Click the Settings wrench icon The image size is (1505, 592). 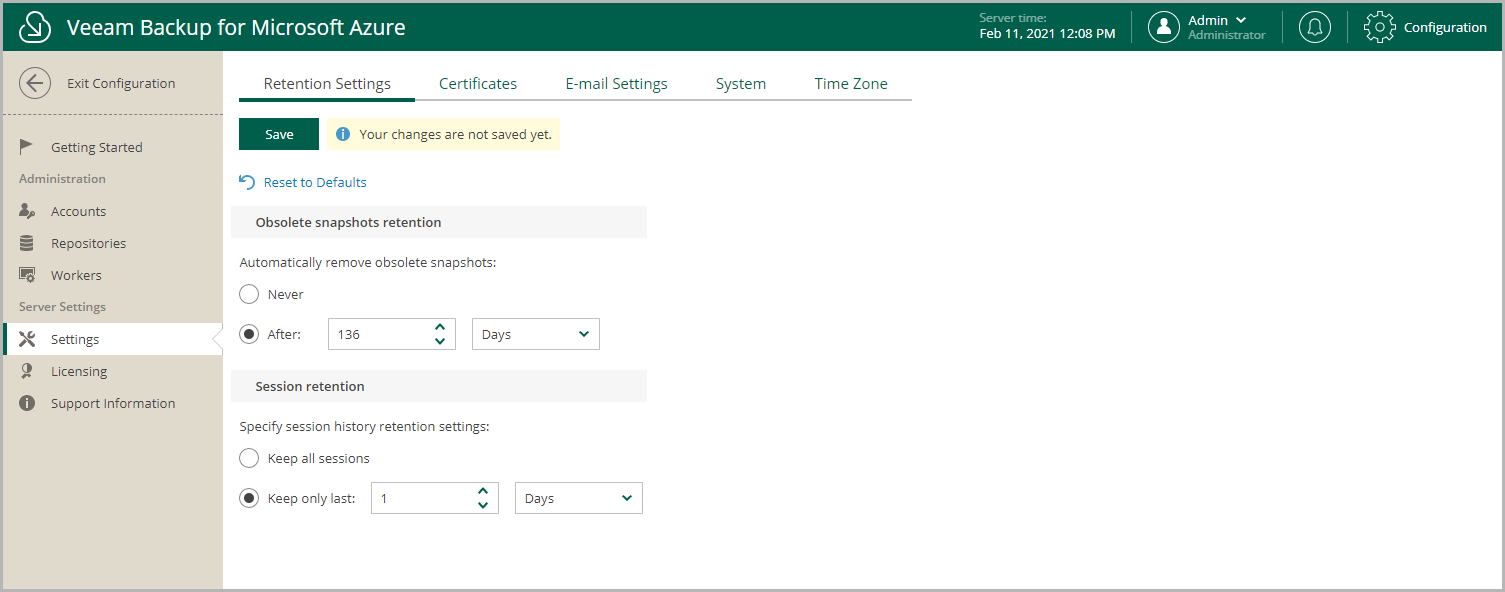pyautogui.click(x=27, y=339)
